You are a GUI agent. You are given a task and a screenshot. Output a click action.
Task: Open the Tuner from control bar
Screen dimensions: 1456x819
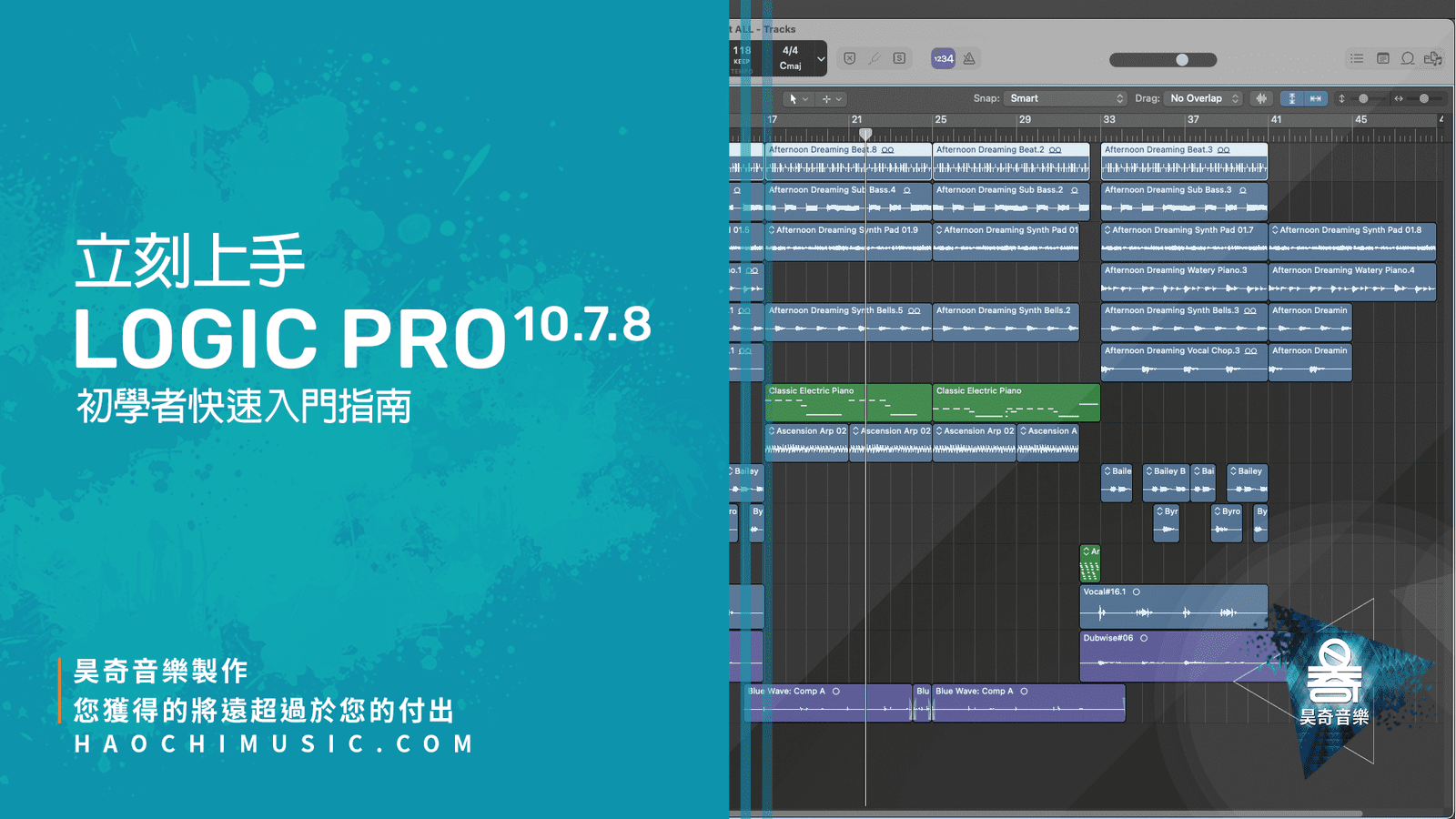pyautogui.click(x=874, y=58)
